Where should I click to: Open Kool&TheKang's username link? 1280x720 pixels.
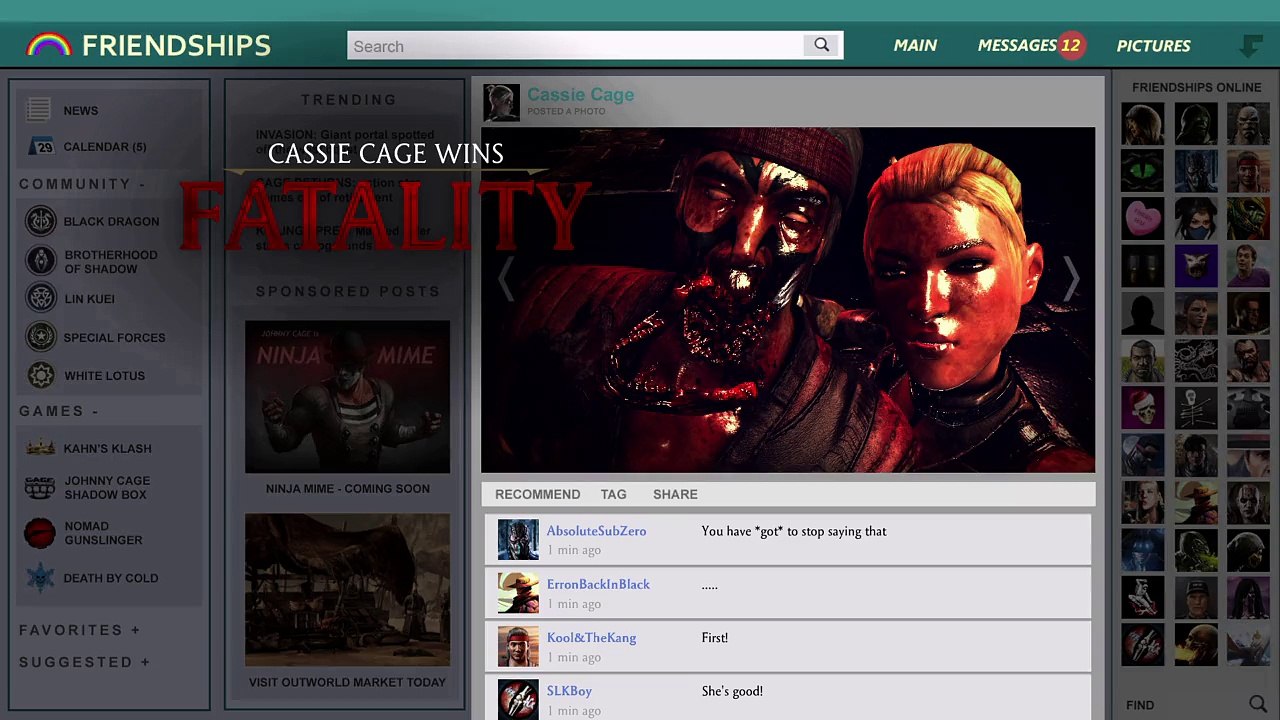pyautogui.click(x=591, y=637)
